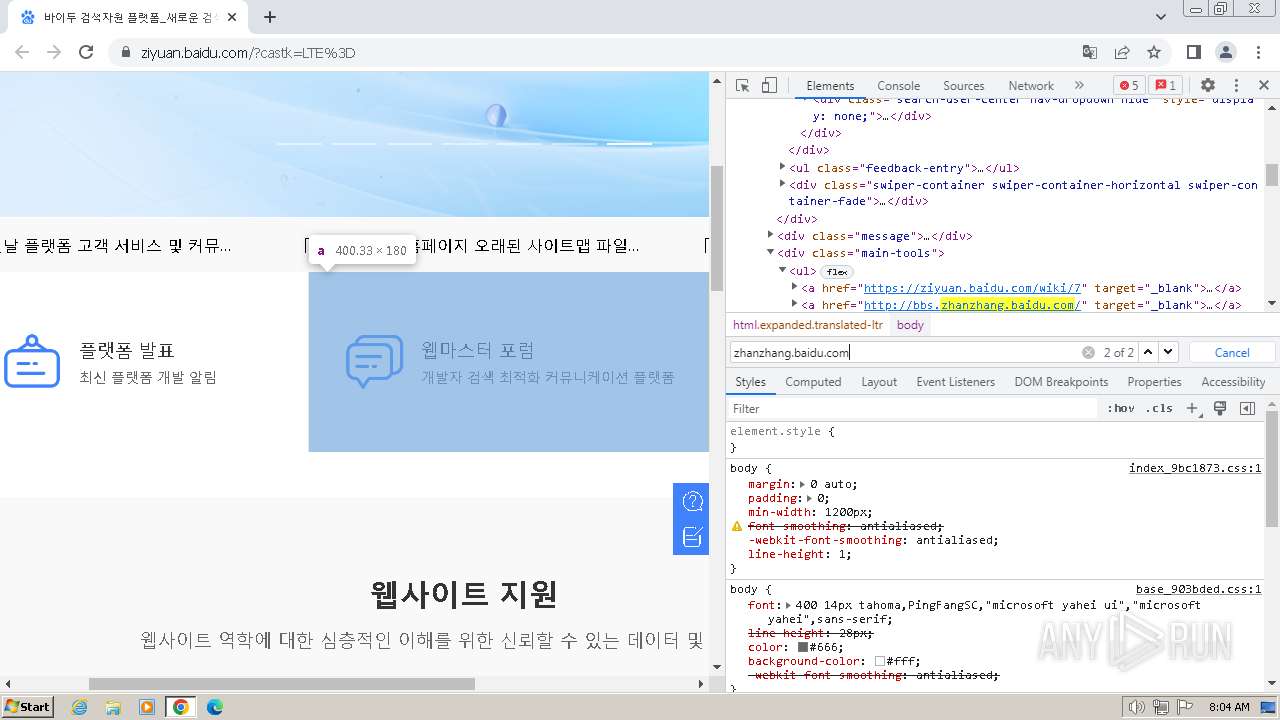Open base_903bded.css:1 source link
This screenshot has width=1280, height=720.
coord(1199,590)
